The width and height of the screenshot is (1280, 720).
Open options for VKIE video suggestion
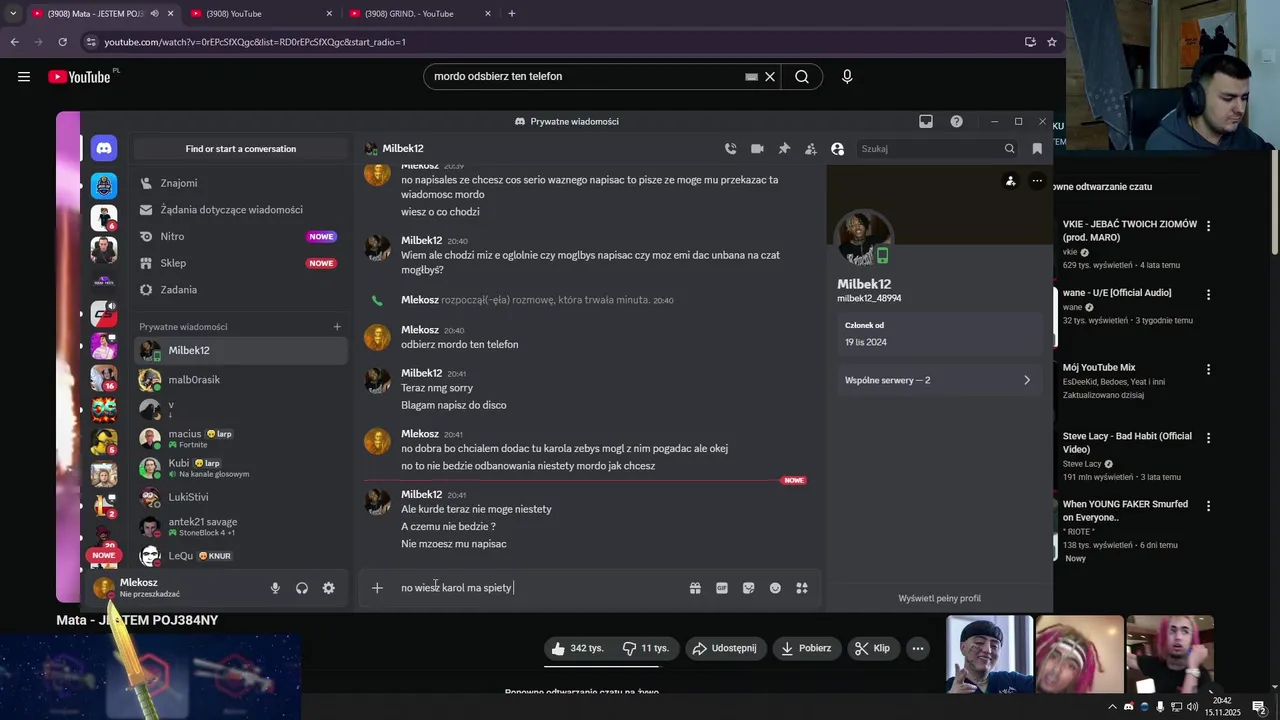pos(1208,227)
